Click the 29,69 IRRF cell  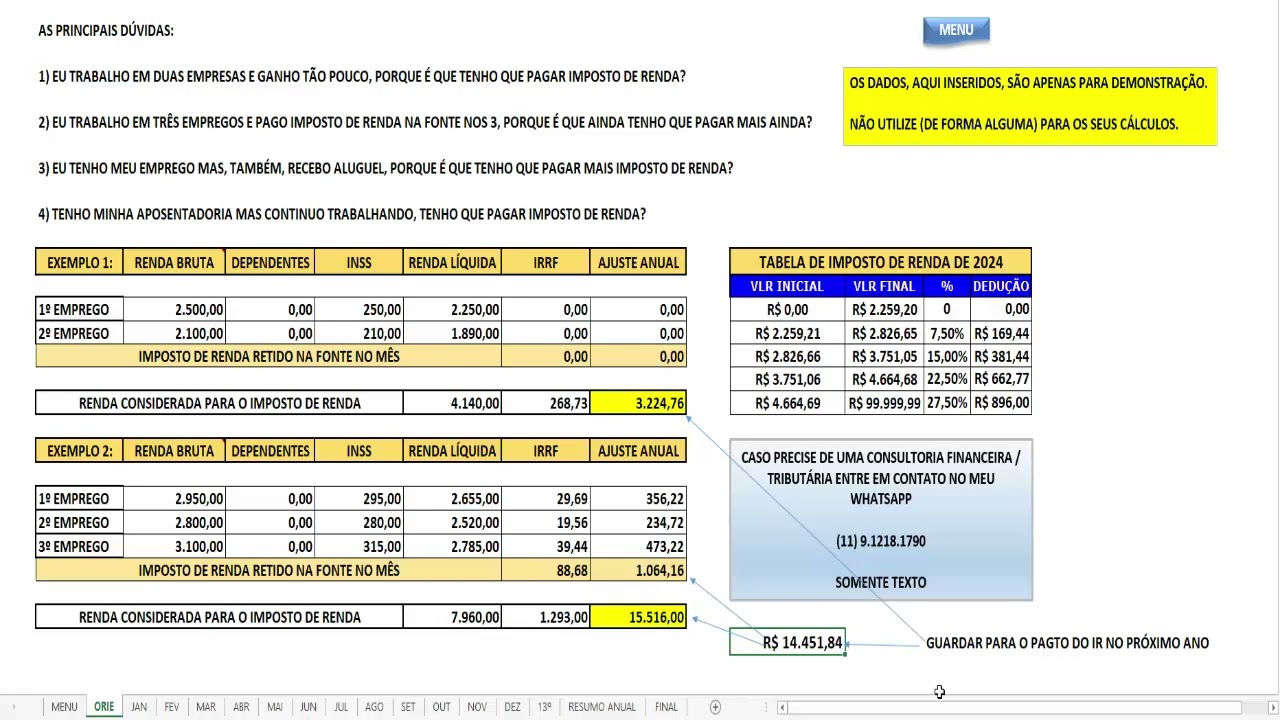546,498
